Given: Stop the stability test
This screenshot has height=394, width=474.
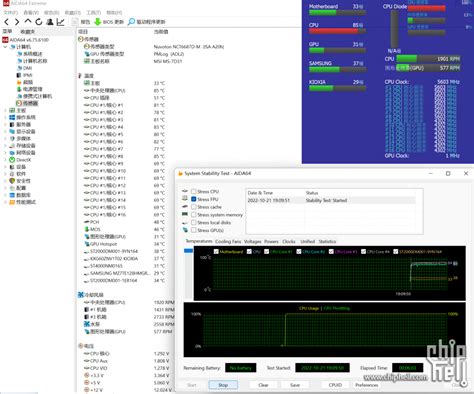Looking at the screenshot, I should tap(223, 385).
